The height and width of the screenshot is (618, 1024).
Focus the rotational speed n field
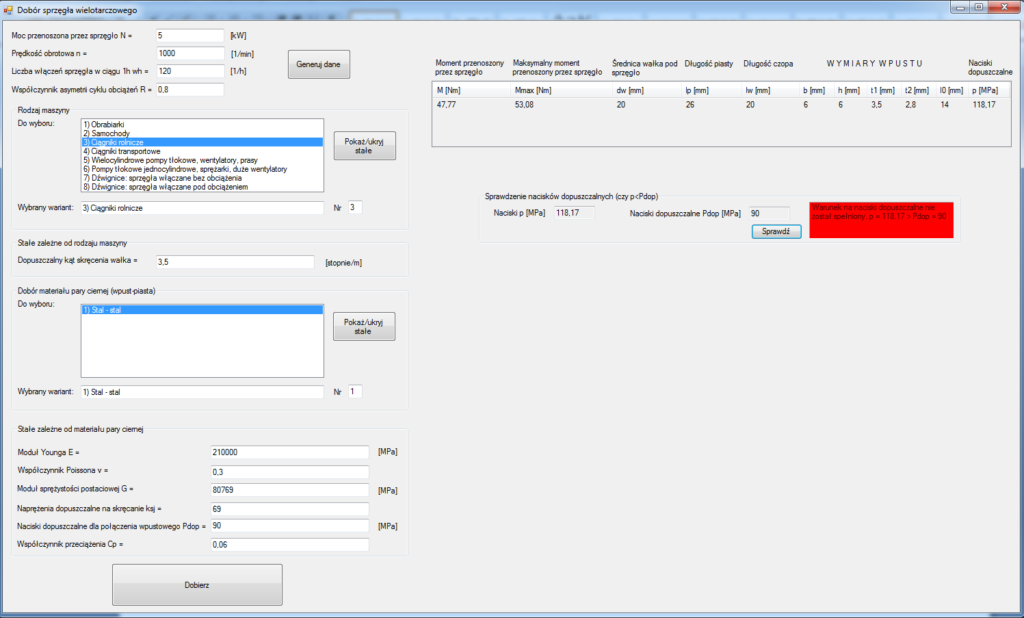point(190,54)
